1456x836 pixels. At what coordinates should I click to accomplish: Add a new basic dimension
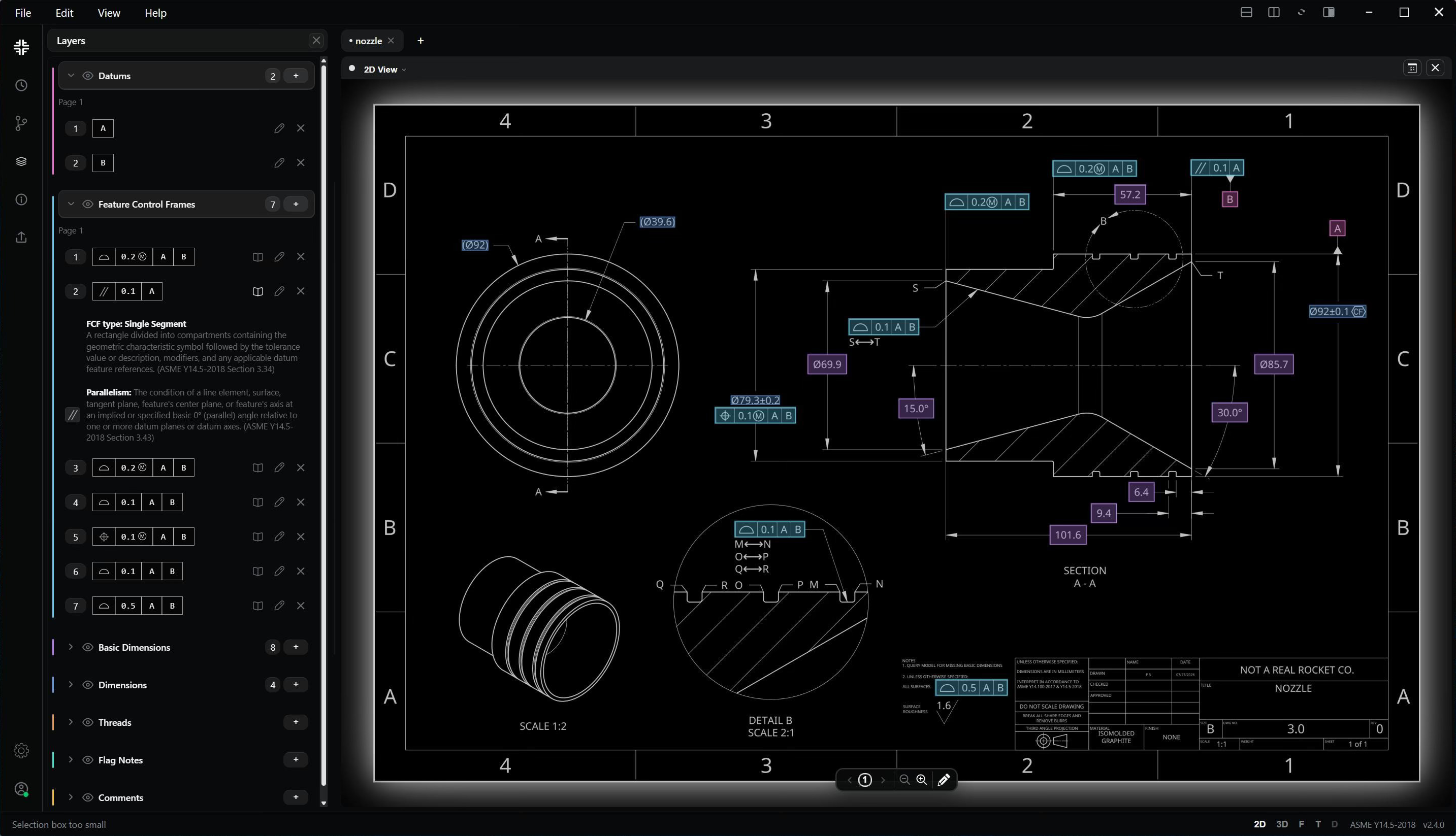pyautogui.click(x=296, y=647)
